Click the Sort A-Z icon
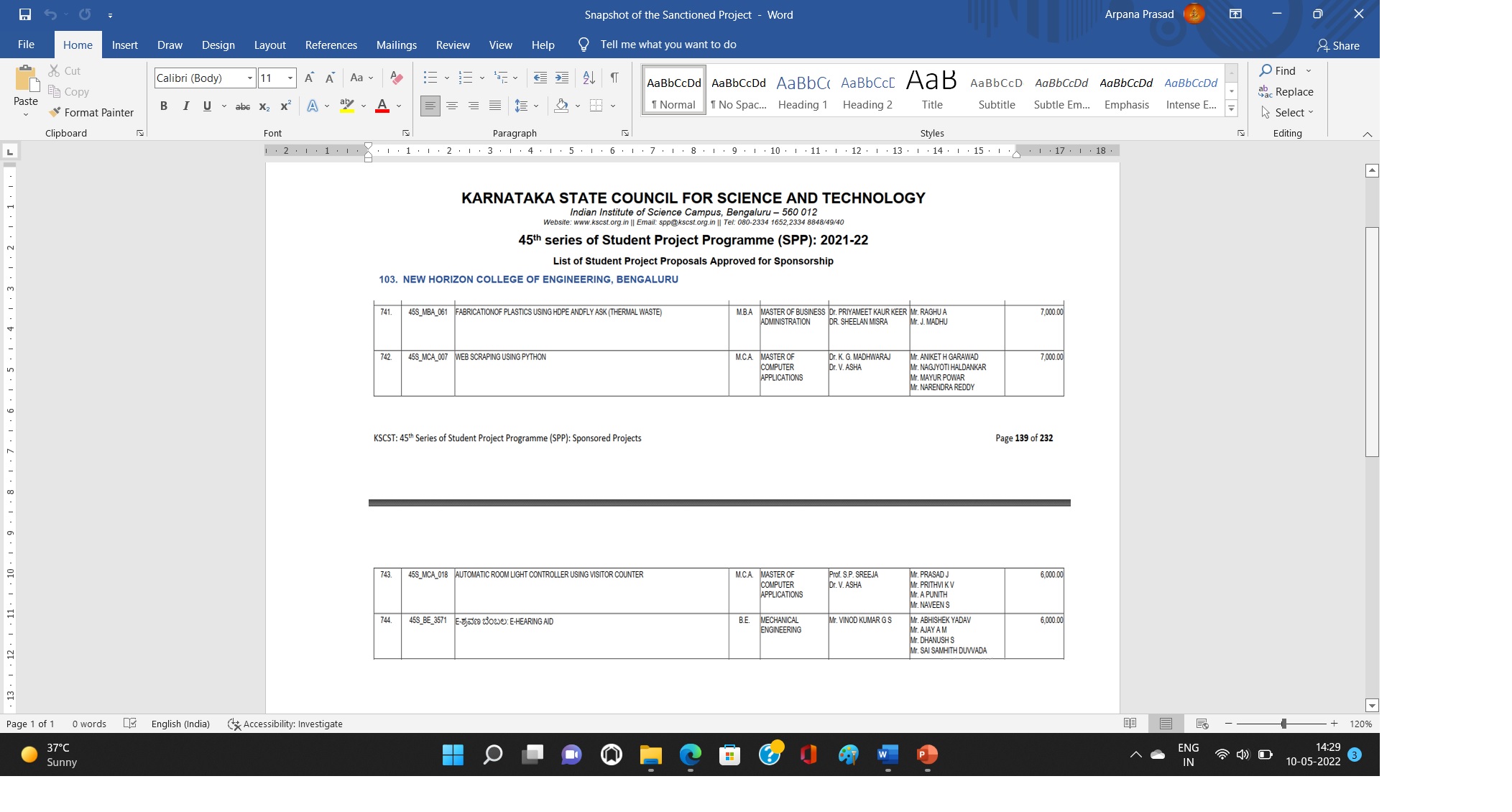 589,78
